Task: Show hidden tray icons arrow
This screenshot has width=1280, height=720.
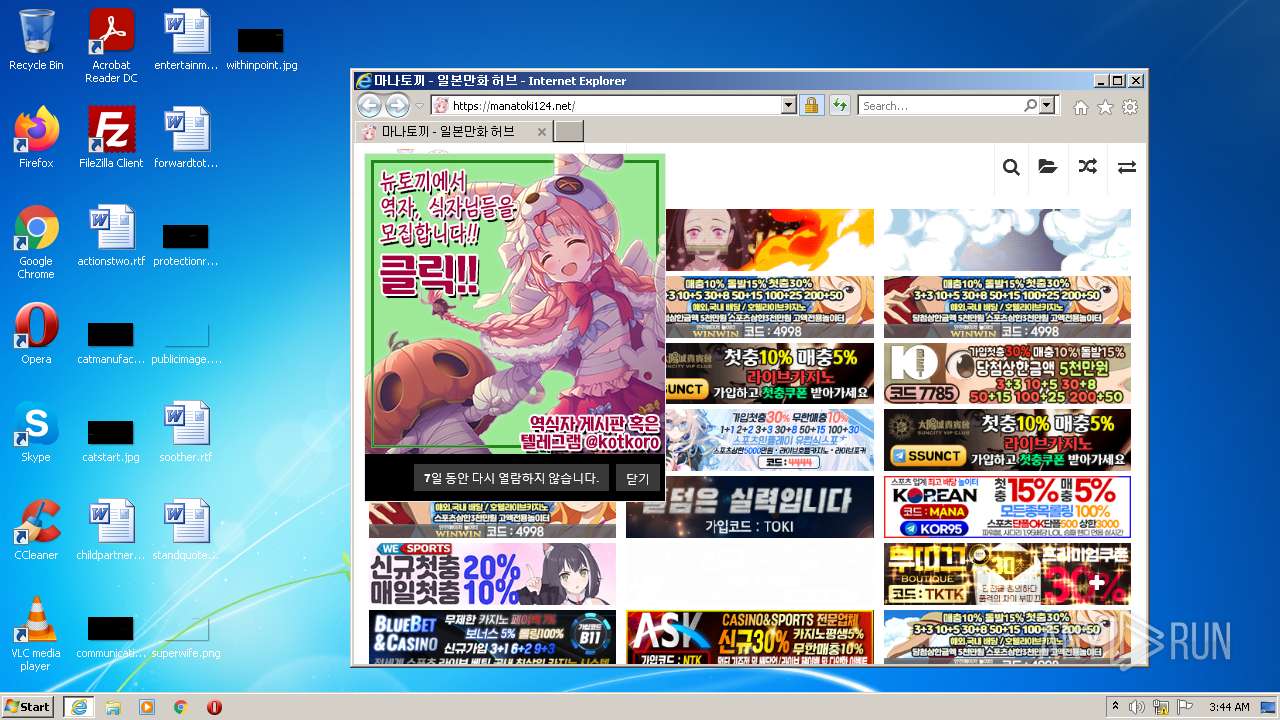Action: pos(1116,707)
